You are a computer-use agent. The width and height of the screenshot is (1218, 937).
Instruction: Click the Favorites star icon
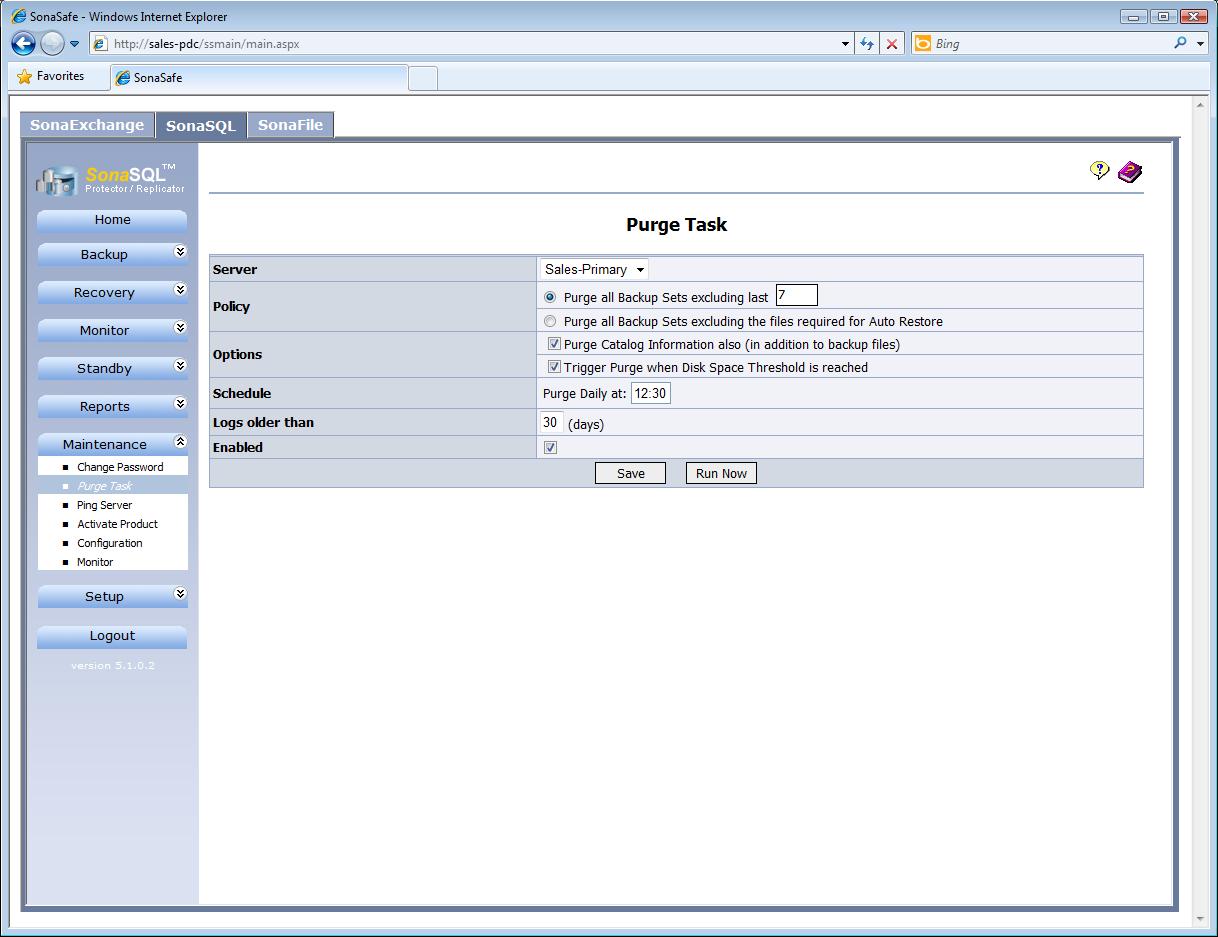tap(25, 77)
